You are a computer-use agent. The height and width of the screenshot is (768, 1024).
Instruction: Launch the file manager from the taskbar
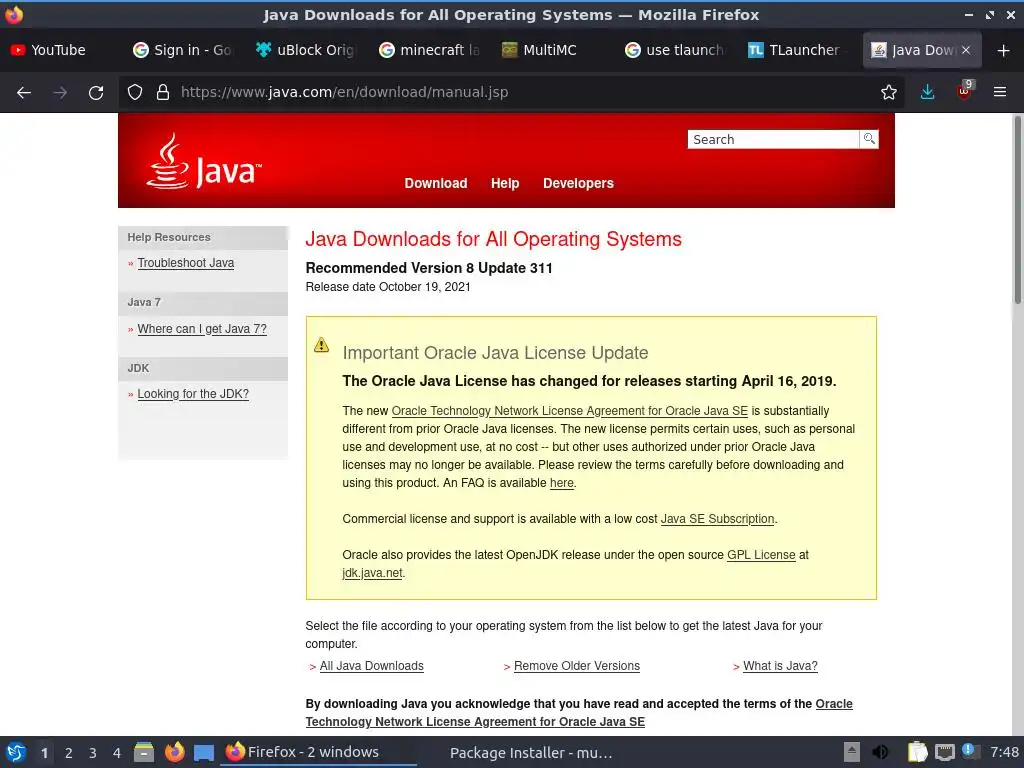pos(144,752)
